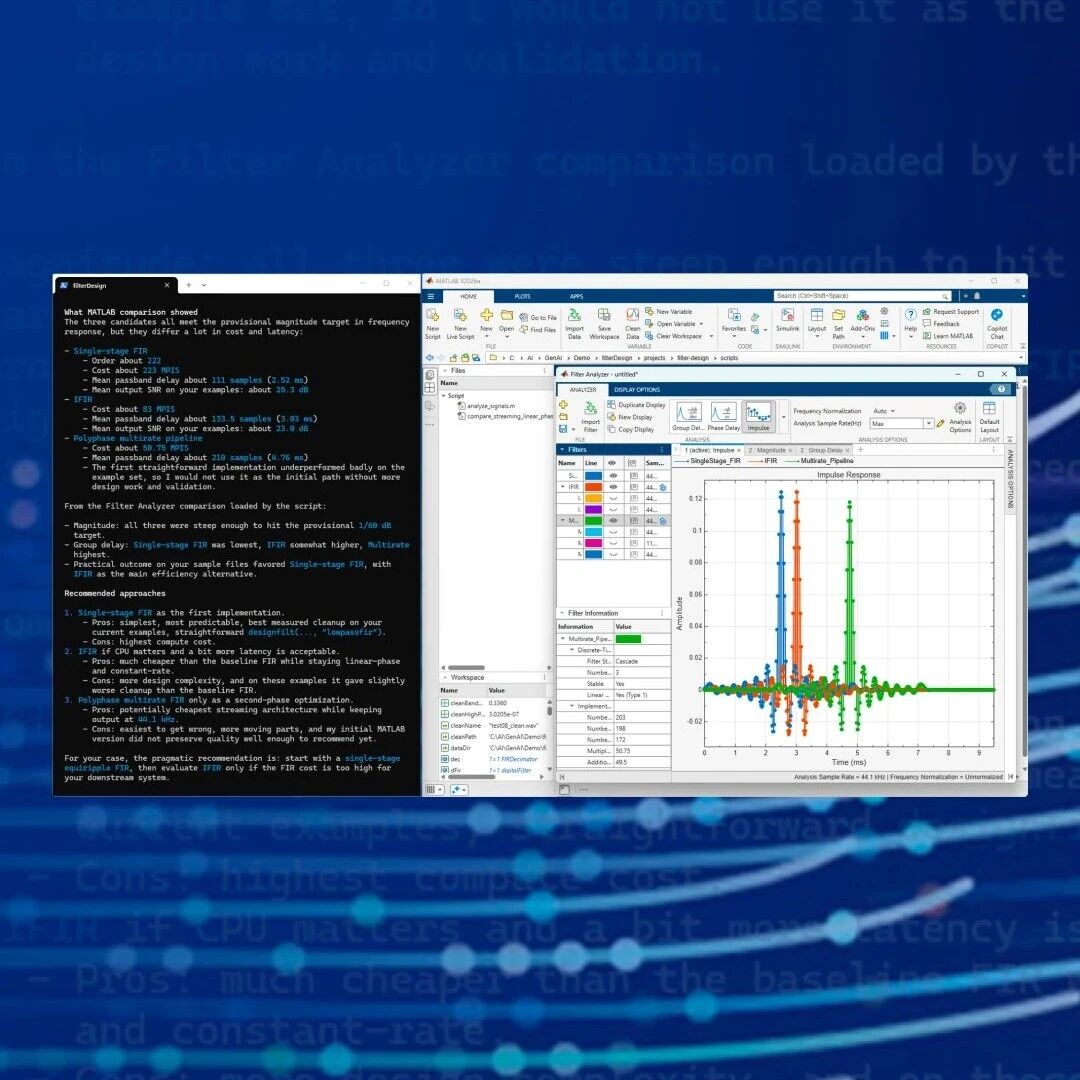Click Copy Display in Filter Analyzer

coord(630,429)
